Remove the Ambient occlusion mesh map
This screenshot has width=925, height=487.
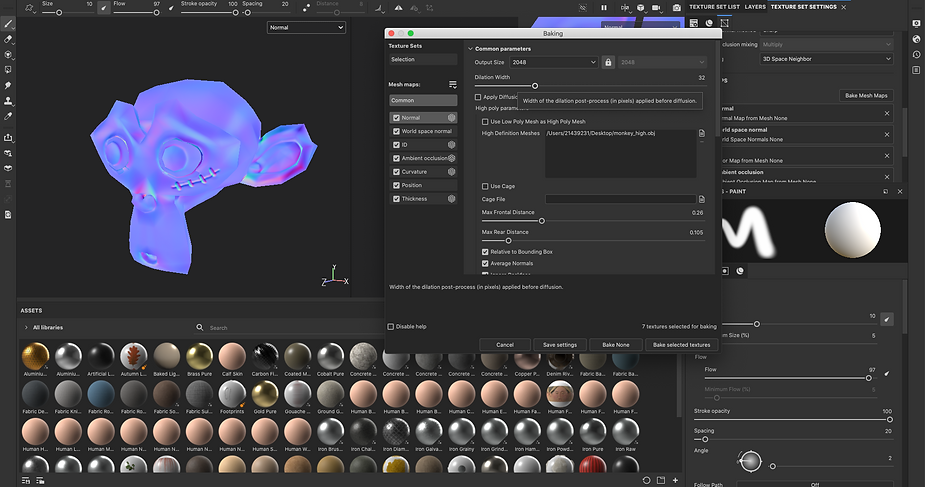tap(887, 176)
